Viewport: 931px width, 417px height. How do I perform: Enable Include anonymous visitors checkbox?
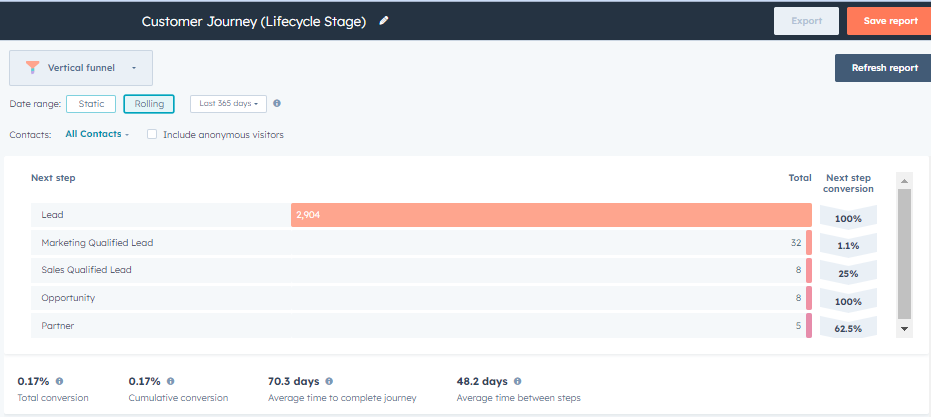tap(152, 134)
